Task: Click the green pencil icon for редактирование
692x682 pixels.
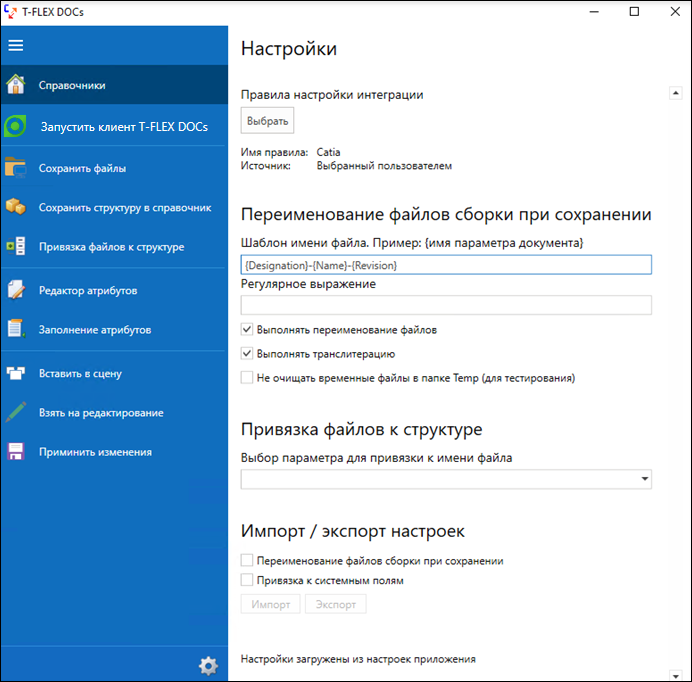Action: pyautogui.click(x=16, y=412)
